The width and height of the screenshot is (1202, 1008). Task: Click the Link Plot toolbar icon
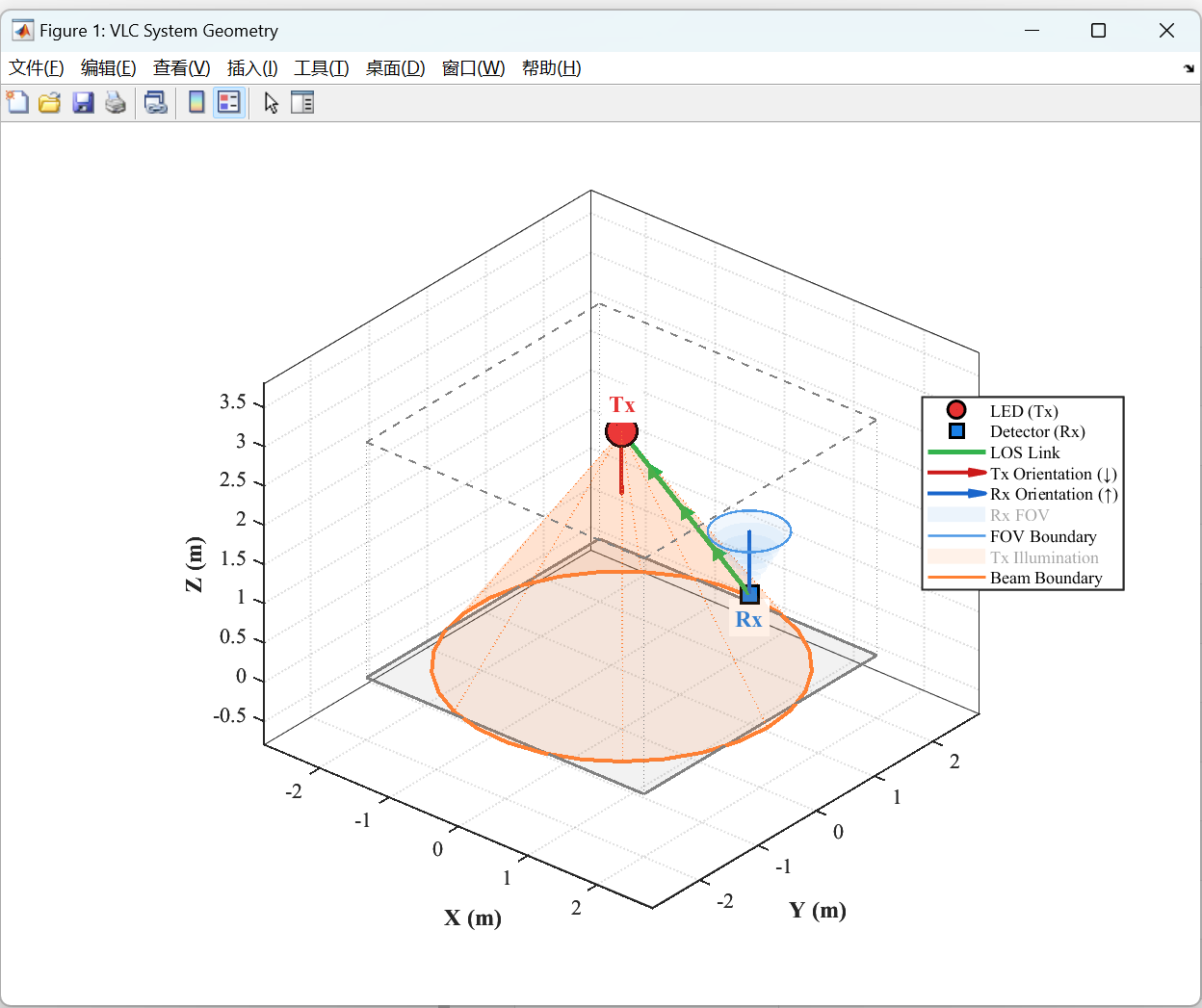click(x=156, y=102)
